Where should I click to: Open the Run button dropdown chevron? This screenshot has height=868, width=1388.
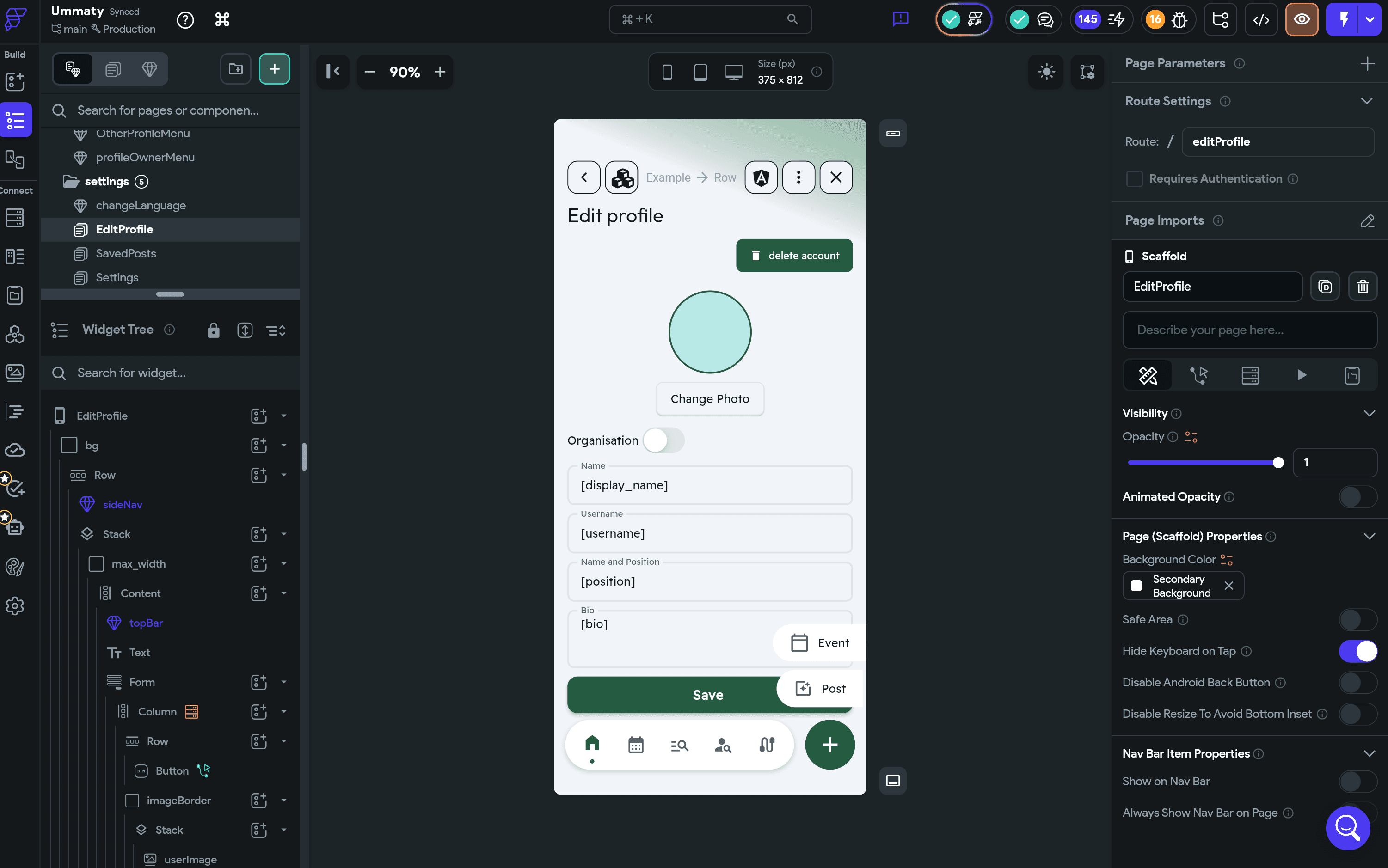[1369, 19]
